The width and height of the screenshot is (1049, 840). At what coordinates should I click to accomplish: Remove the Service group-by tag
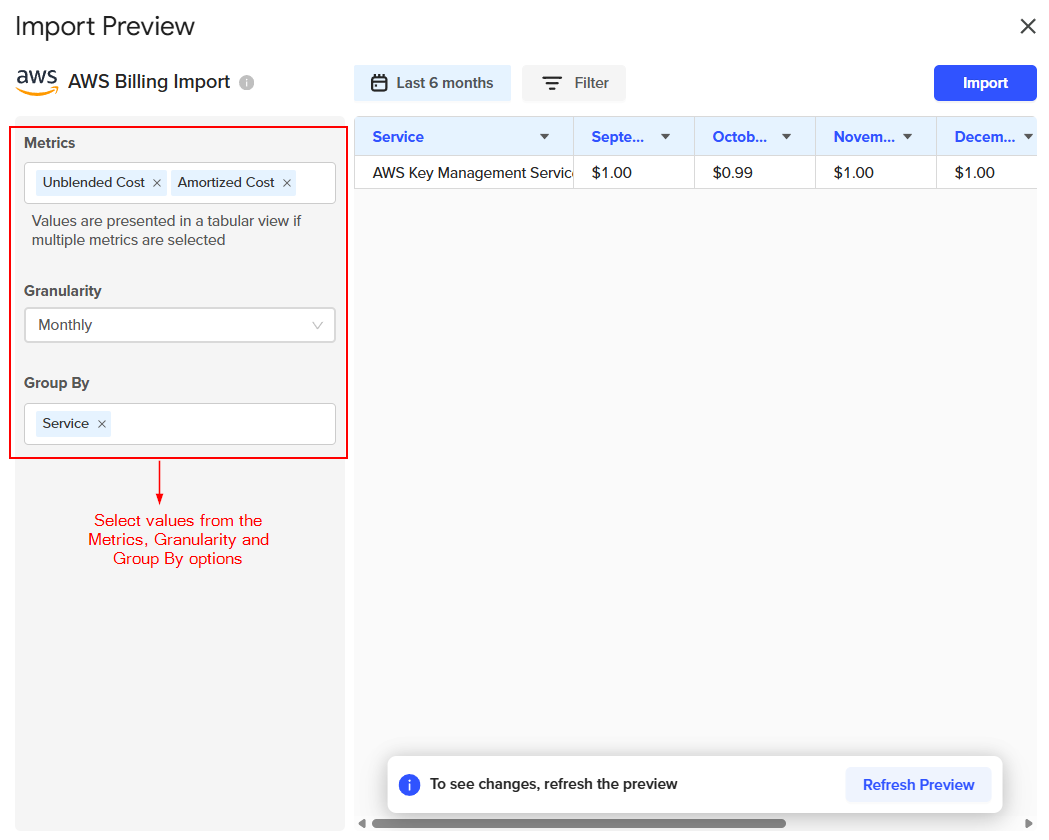(102, 424)
